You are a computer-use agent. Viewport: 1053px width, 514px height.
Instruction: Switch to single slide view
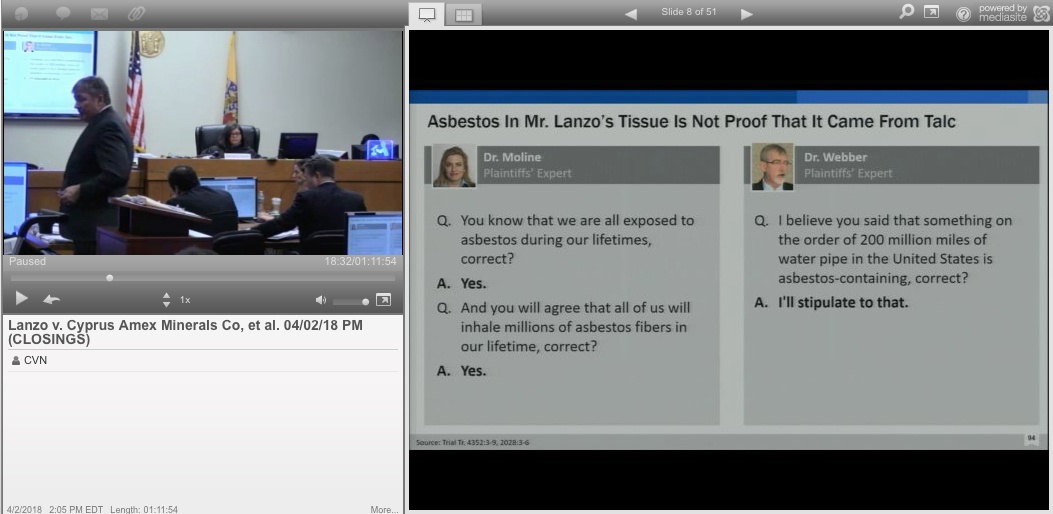[x=427, y=14]
